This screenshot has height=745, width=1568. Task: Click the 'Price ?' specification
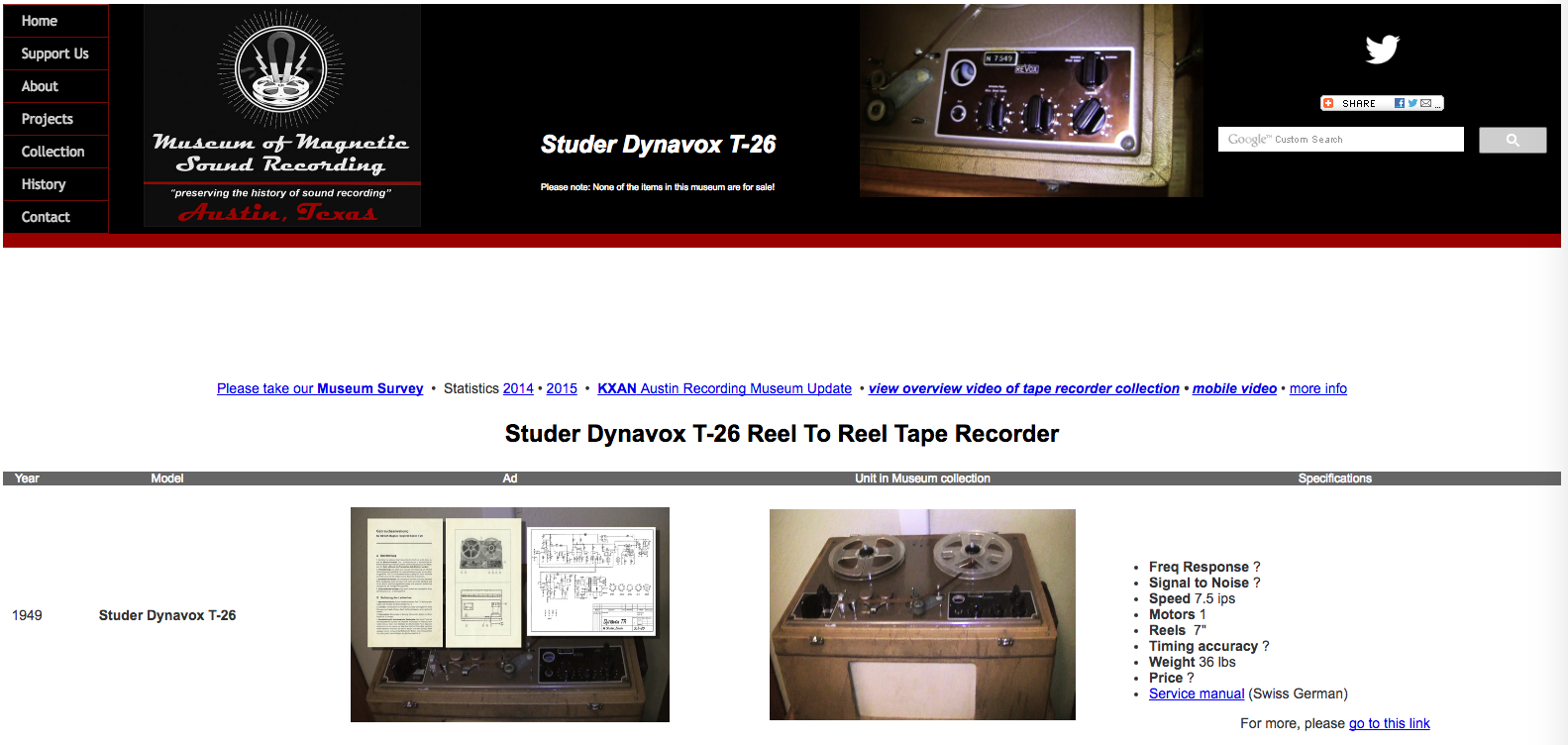click(1172, 678)
